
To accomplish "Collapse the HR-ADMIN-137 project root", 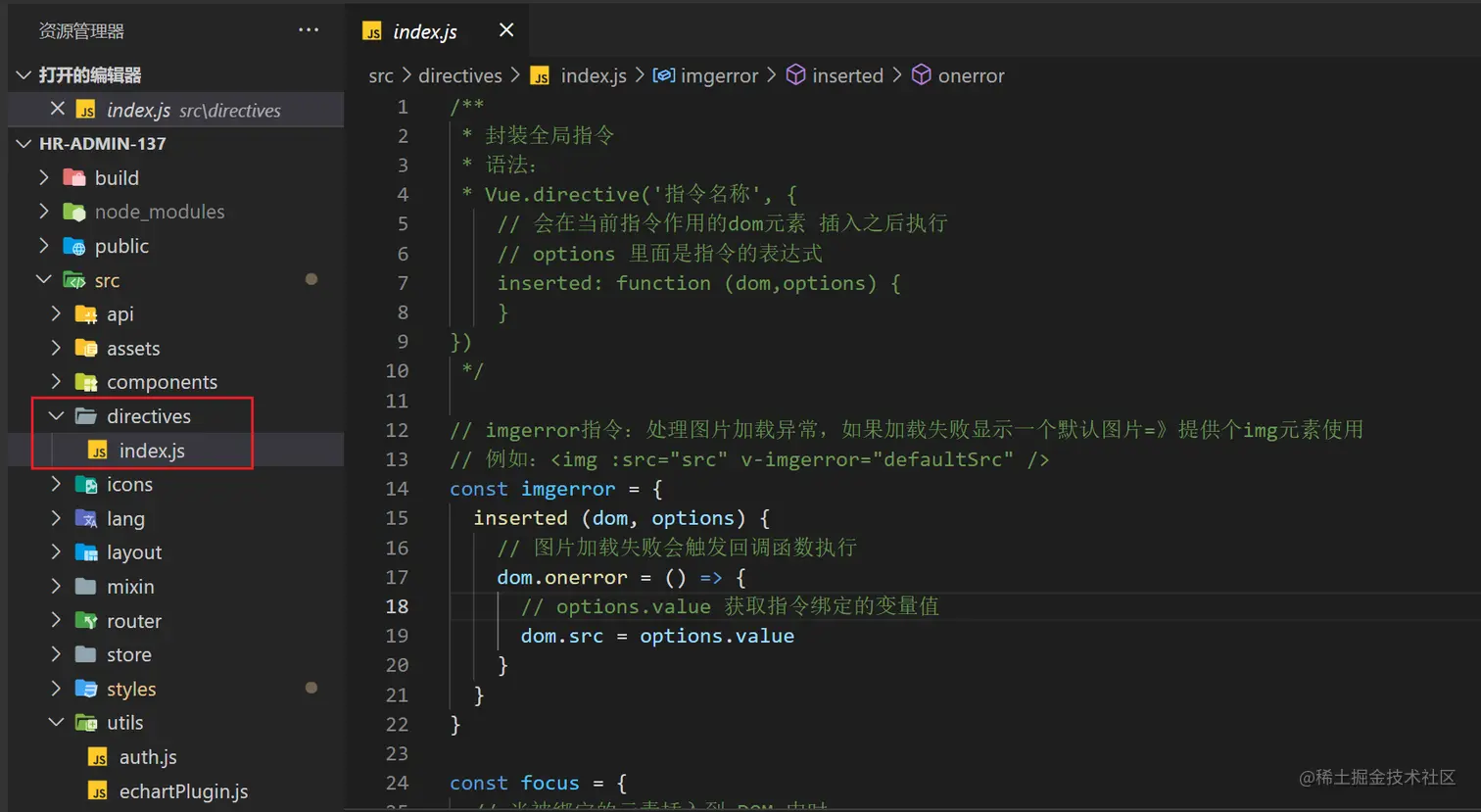I will [x=24, y=144].
